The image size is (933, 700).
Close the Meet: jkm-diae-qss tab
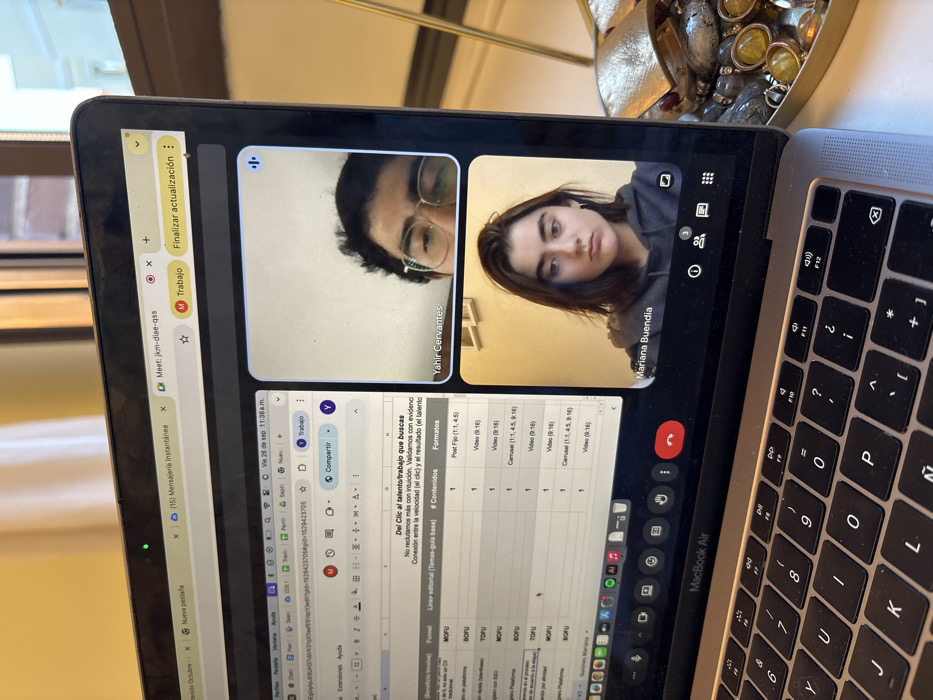click(149, 263)
